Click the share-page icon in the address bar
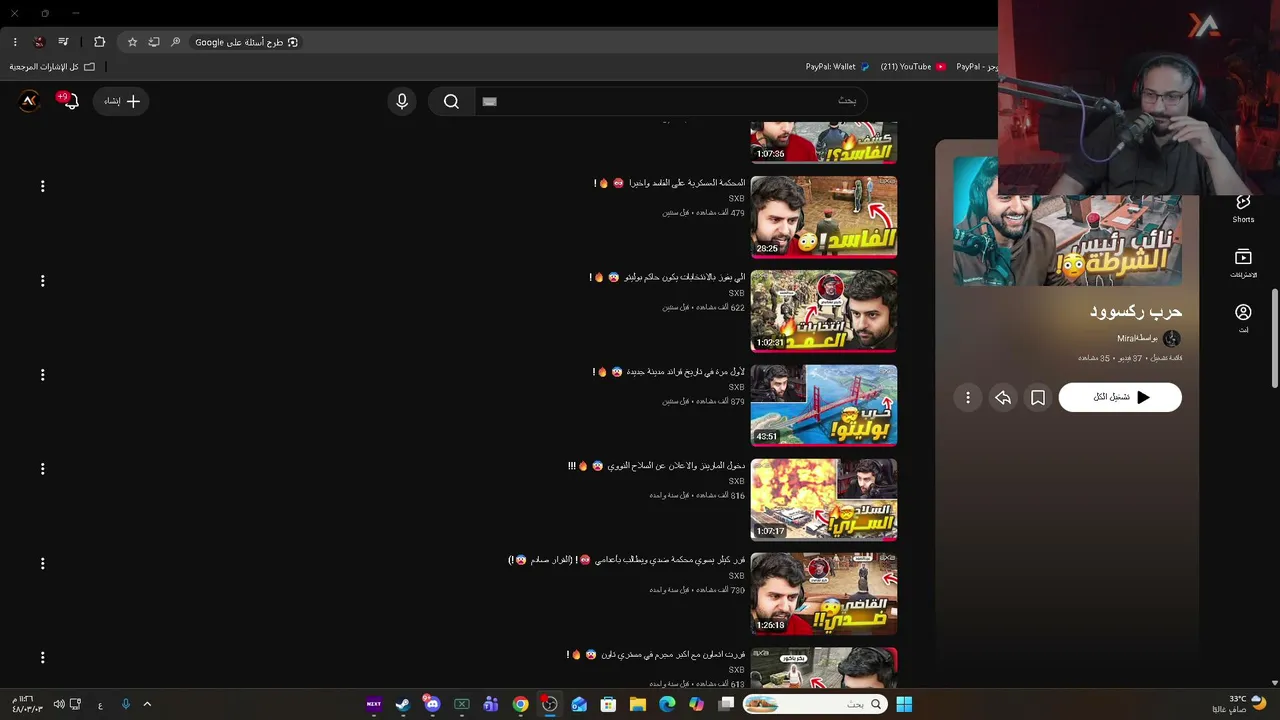Screen dimensions: 1280x720 tap(154, 42)
